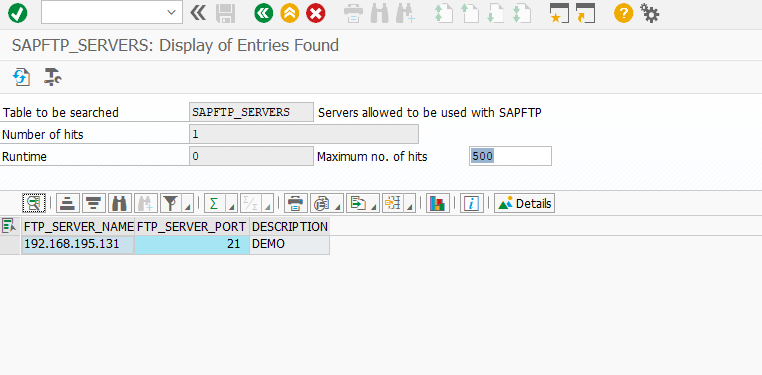This screenshot has width=762, height=375.
Task: Click ALV toolbar Print icon
Action: (296, 203)
